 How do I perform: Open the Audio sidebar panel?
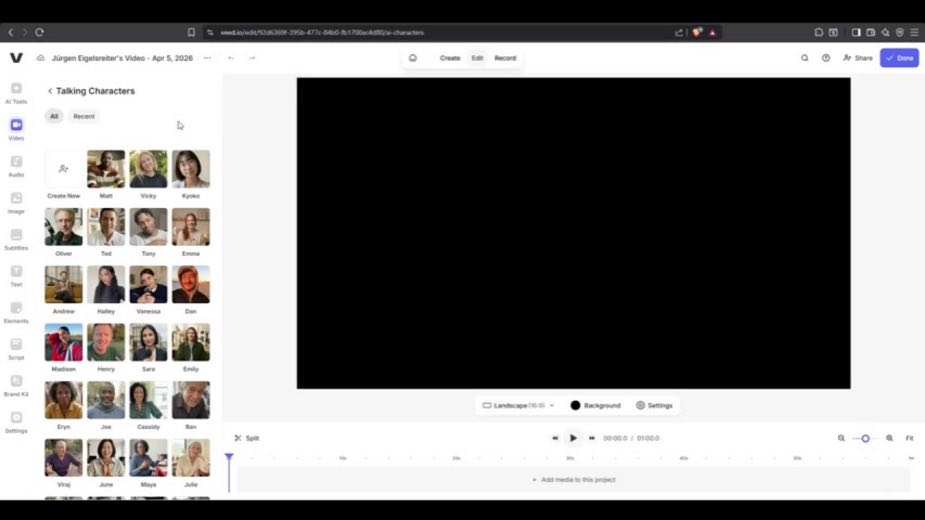16,166
